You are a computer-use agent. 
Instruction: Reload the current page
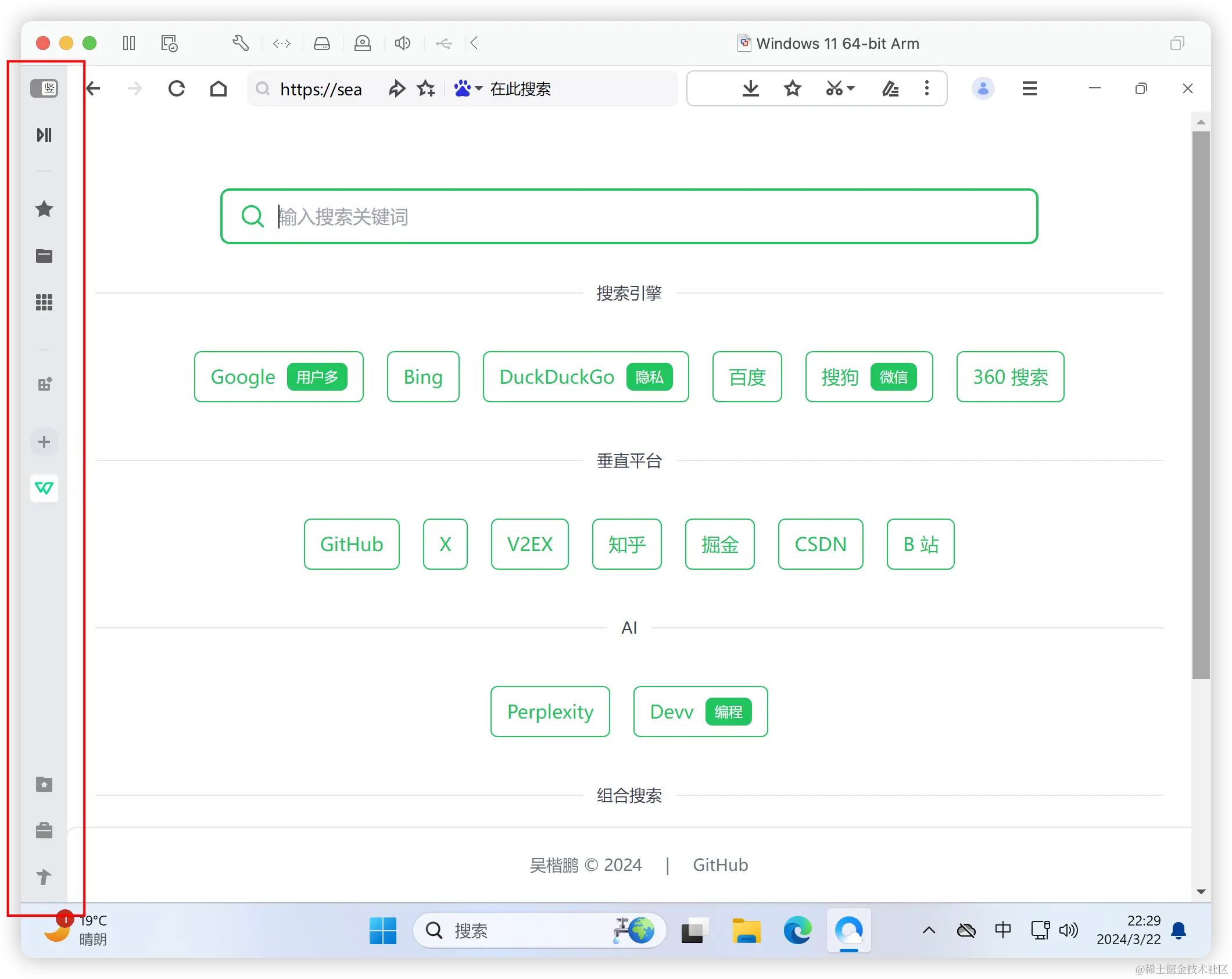click(177, 88)
